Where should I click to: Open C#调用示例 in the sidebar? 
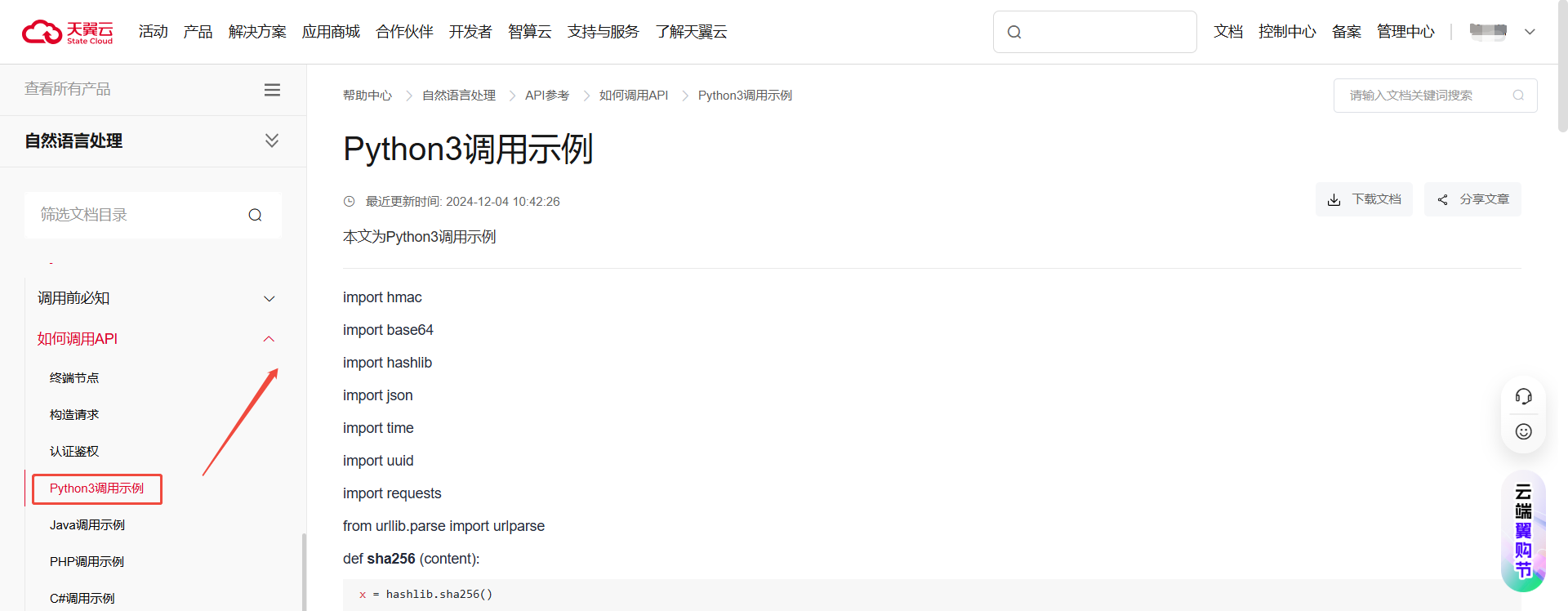coord(82,599)
